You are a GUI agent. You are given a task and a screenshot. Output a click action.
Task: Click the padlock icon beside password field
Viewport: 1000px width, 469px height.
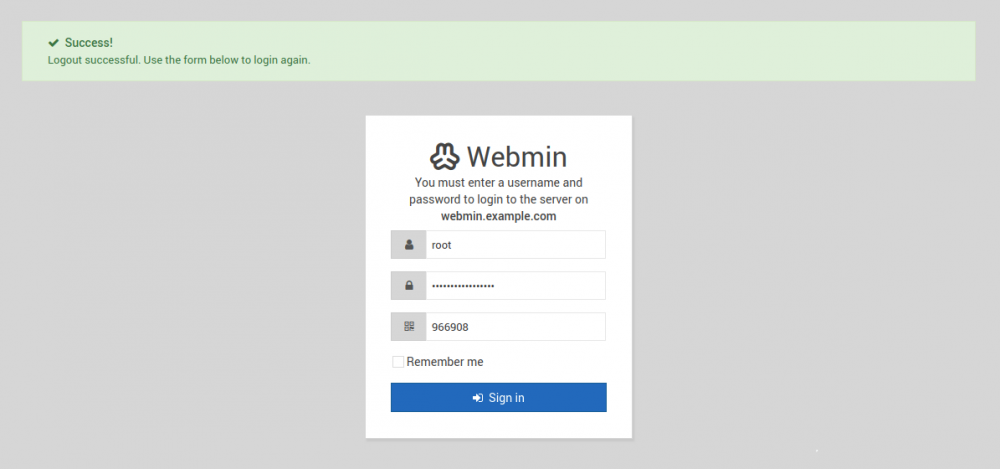click(409, 286)
